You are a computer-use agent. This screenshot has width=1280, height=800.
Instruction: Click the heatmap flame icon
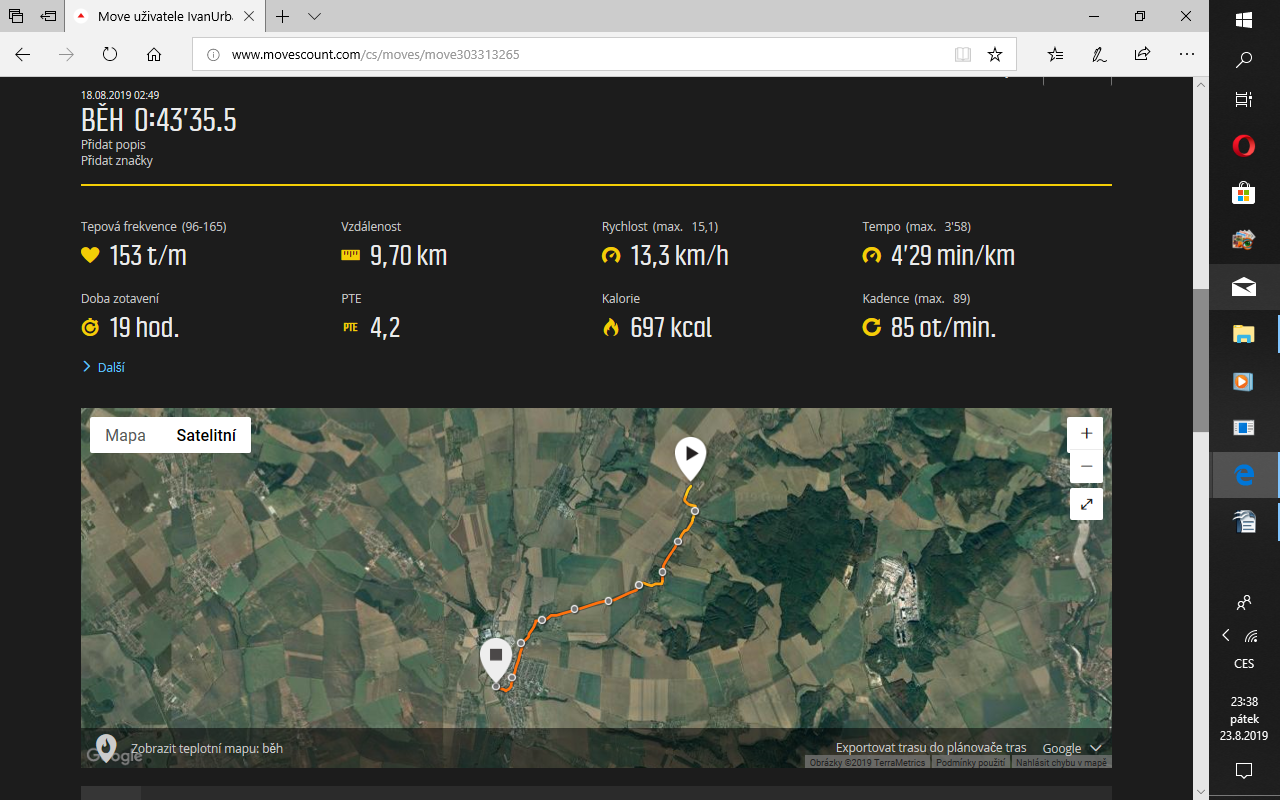pyautogui.click(x=105, y=747)
